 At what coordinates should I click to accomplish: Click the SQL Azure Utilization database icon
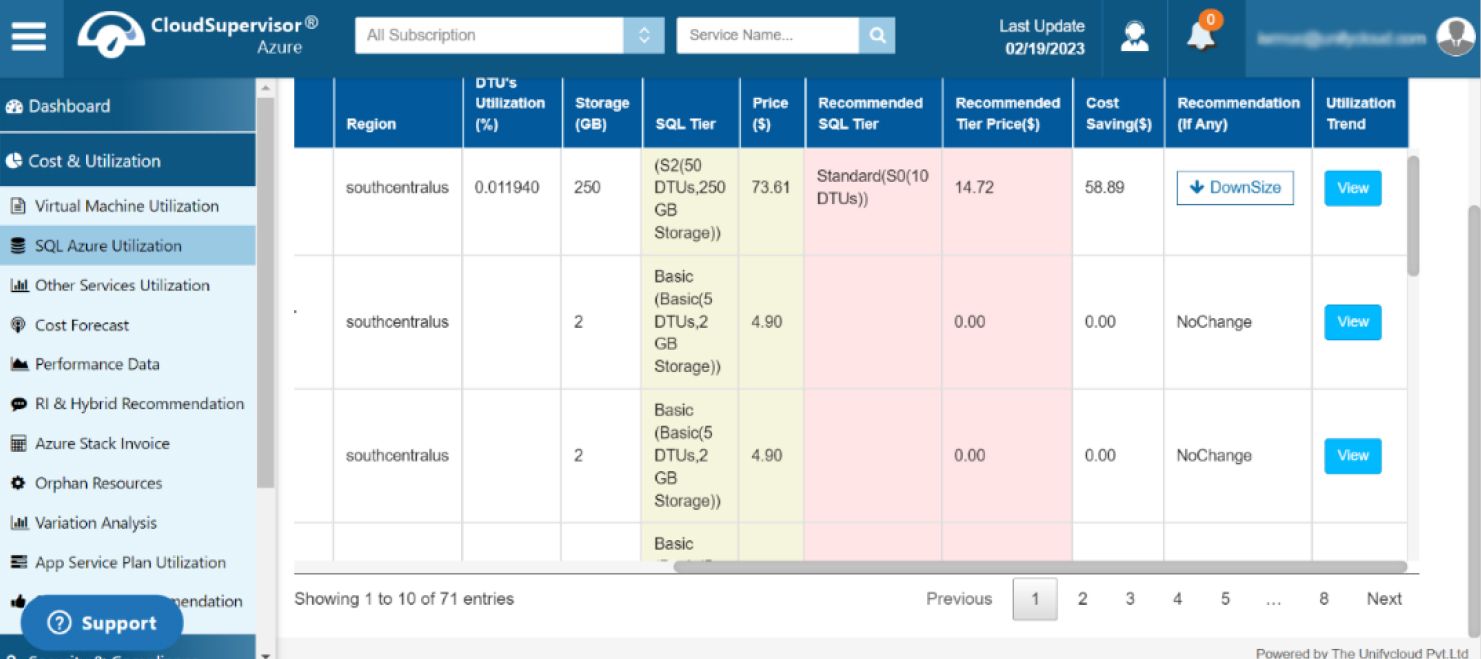tap(17, 246)
